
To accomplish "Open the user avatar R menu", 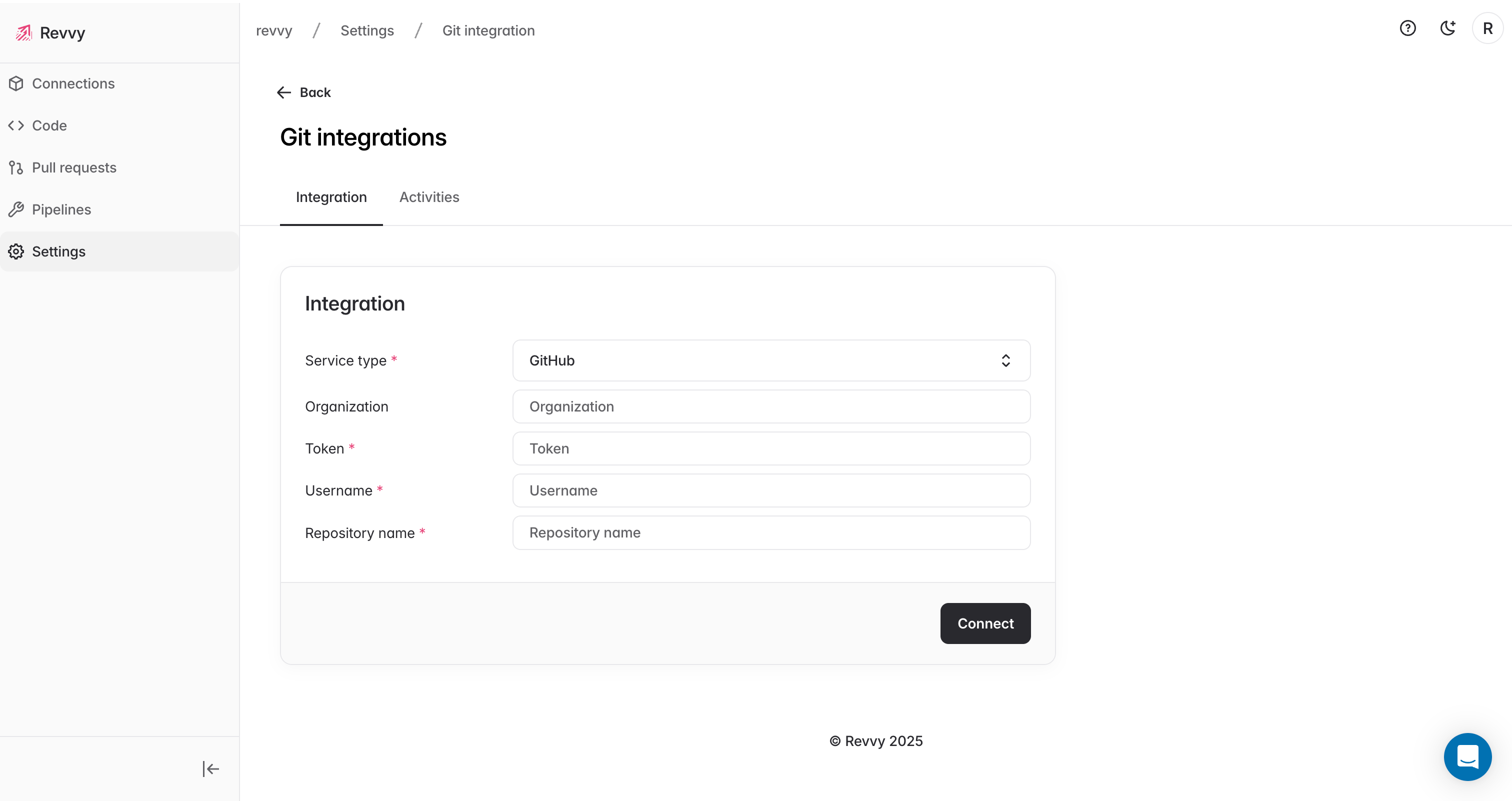I will click(1487, 28).
